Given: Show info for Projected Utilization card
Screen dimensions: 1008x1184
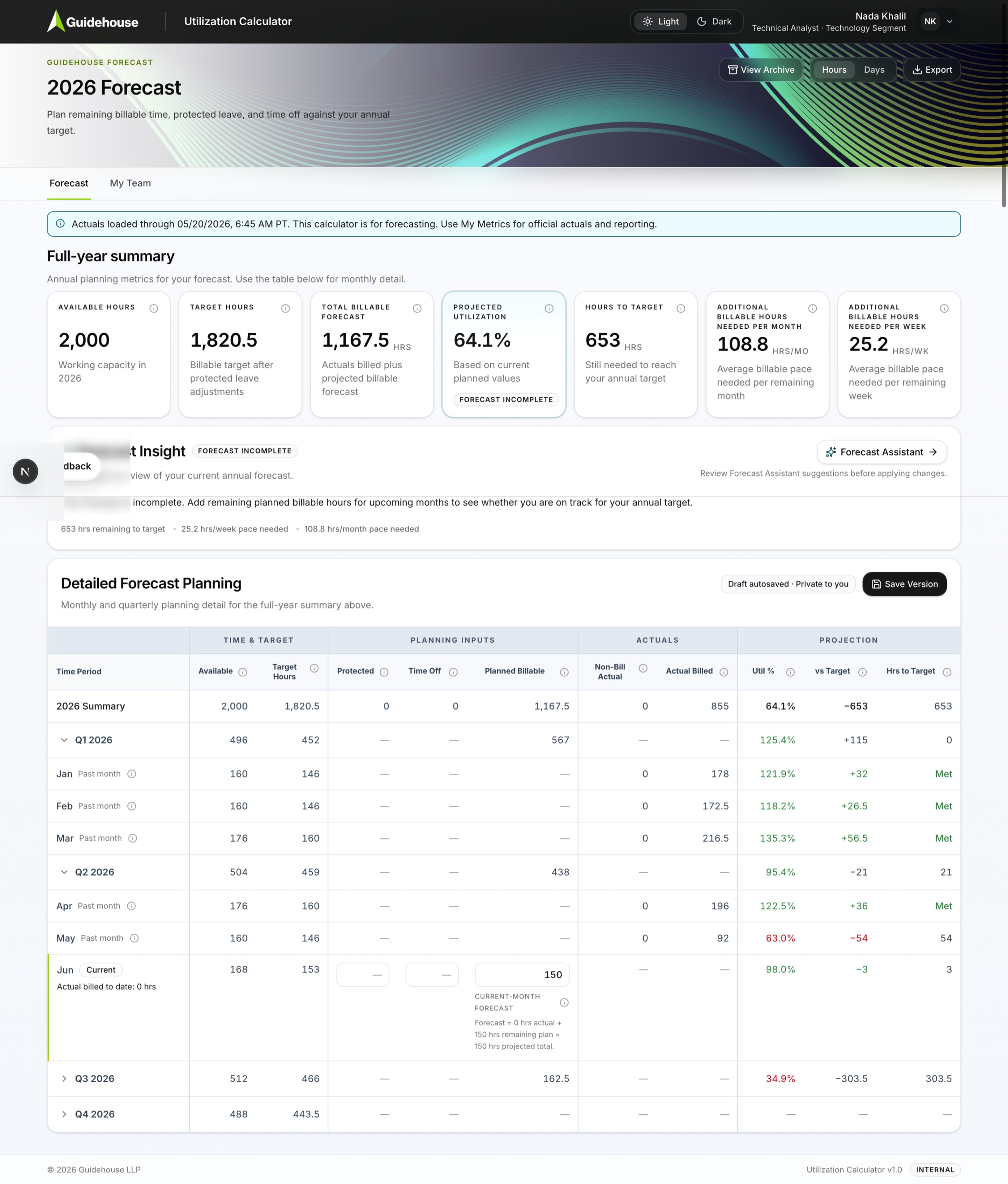Looking at the screenshot, I should 549,308.
